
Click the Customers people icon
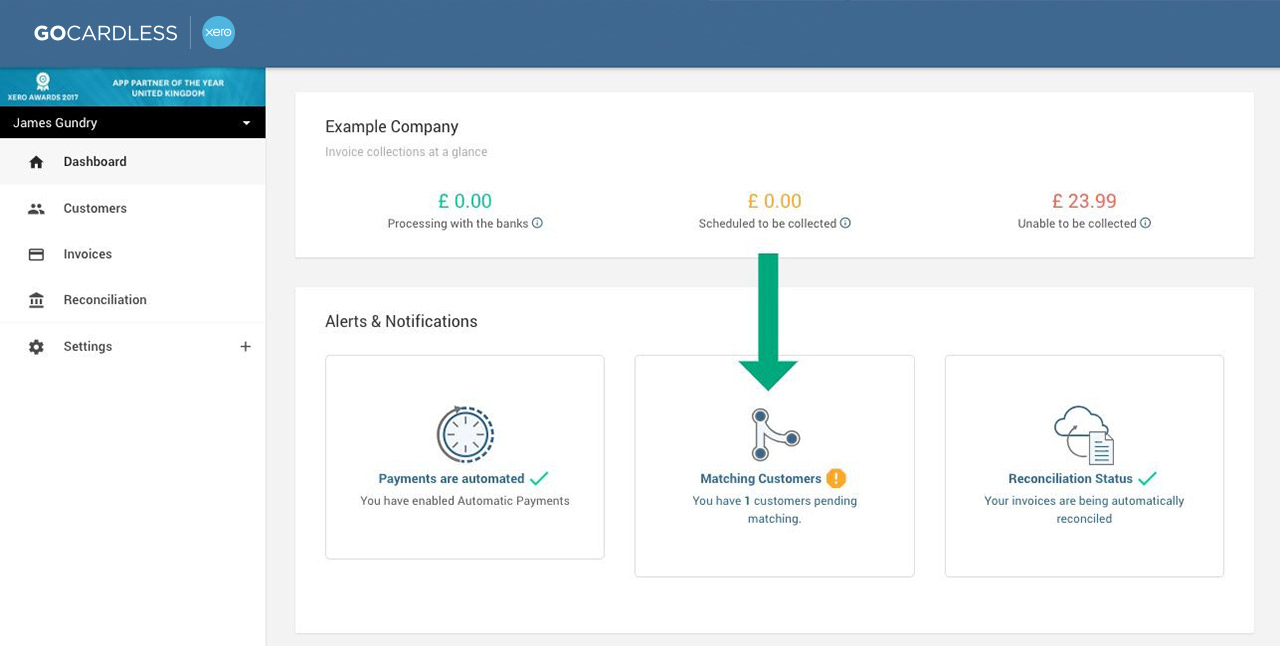tap(36, 209)
